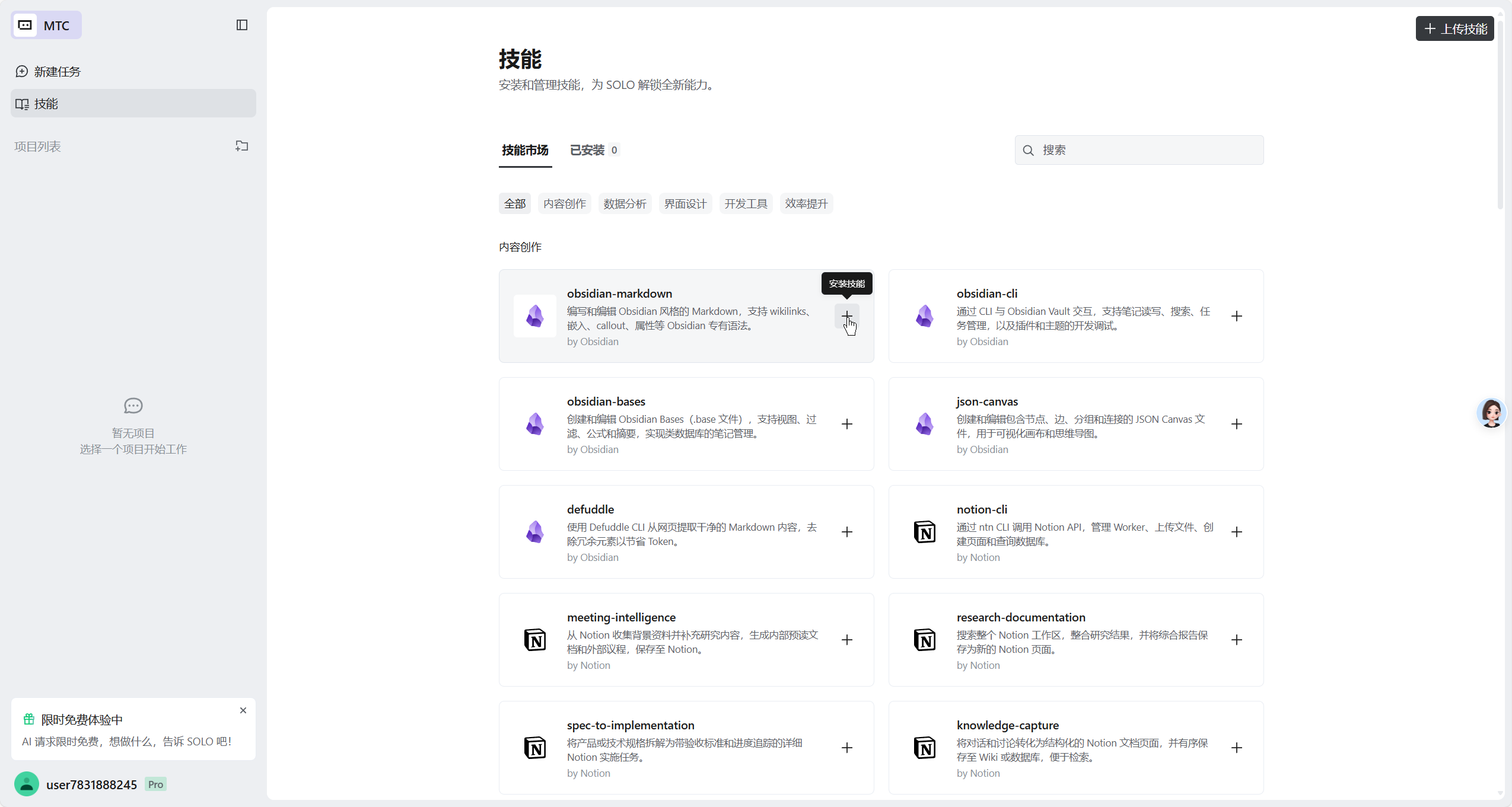Screen dimensions: 1512x807
Task: Click the 上传技能 button
Action: 1454,28
